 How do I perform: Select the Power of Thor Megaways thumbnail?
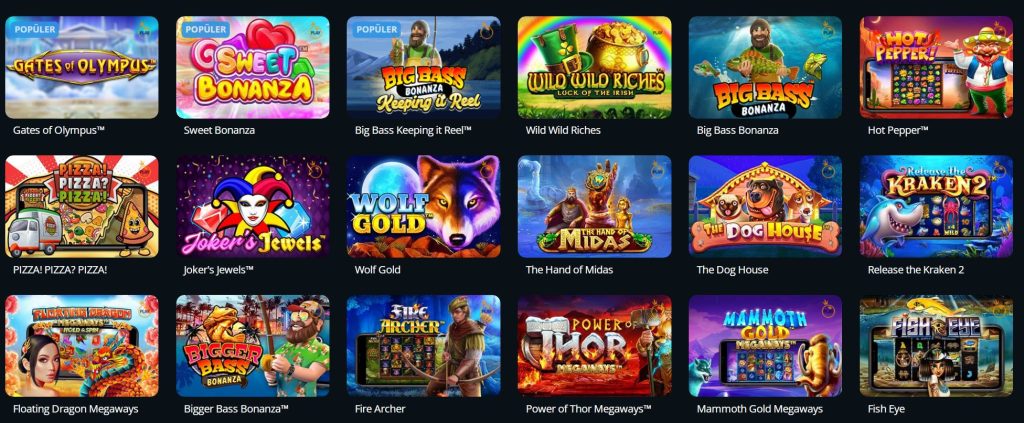(595, 346)
